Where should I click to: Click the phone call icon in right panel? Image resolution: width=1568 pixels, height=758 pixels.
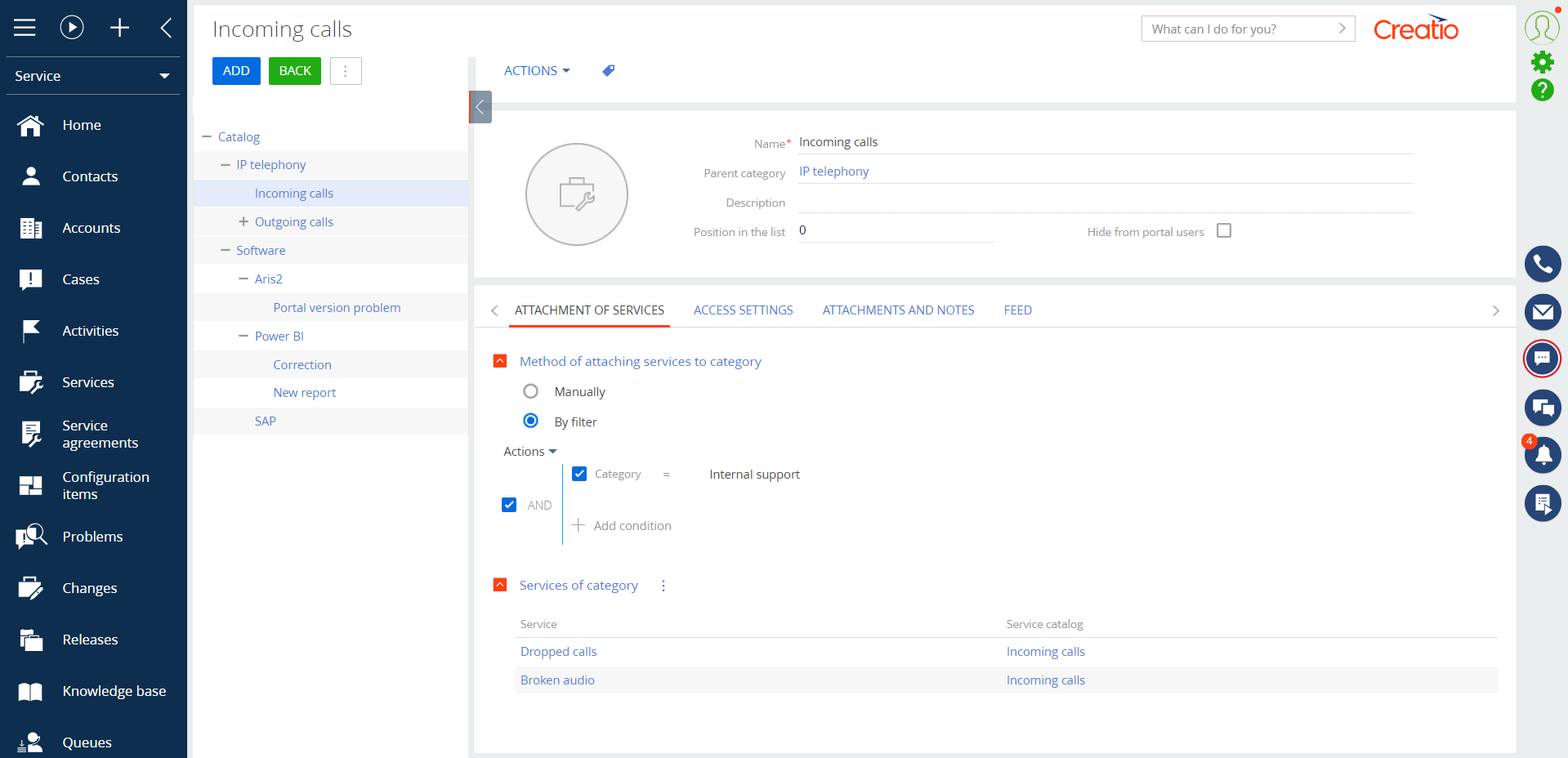1542,264
